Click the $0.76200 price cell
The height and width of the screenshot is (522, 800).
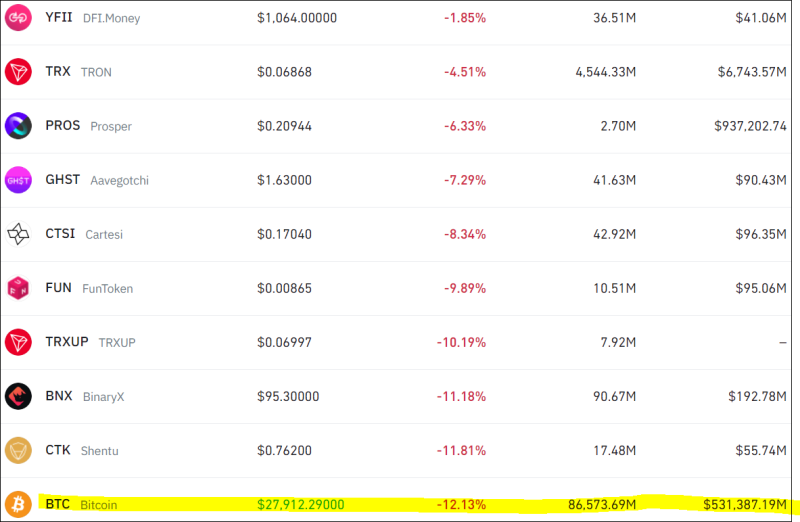284,451
